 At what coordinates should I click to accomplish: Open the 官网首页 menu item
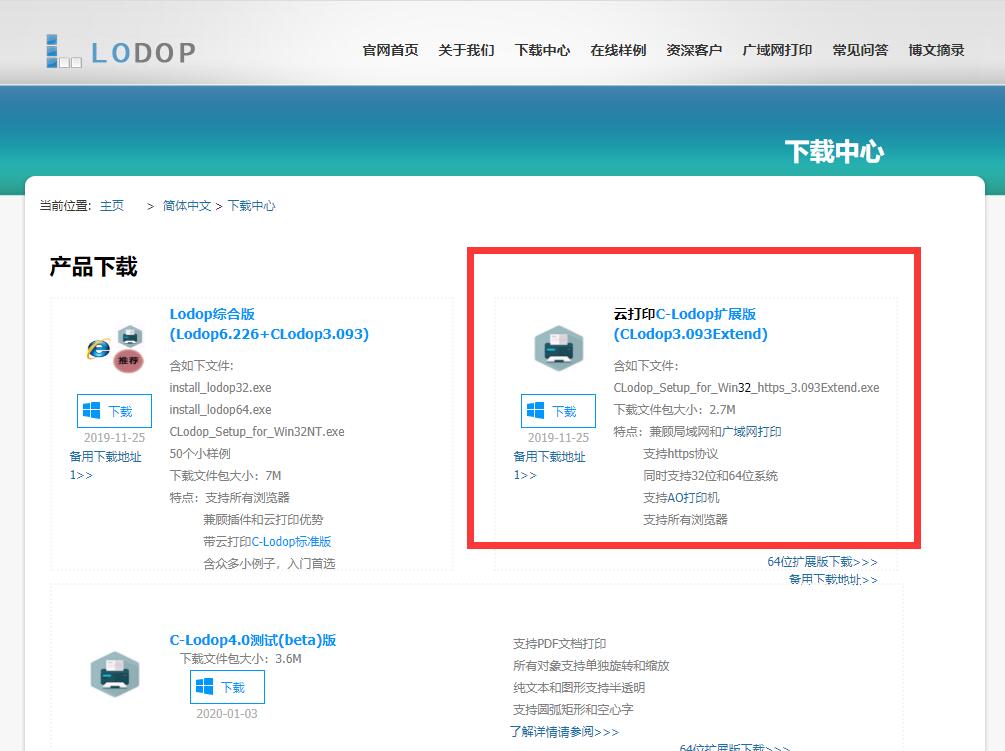click(x=390, y=50)
